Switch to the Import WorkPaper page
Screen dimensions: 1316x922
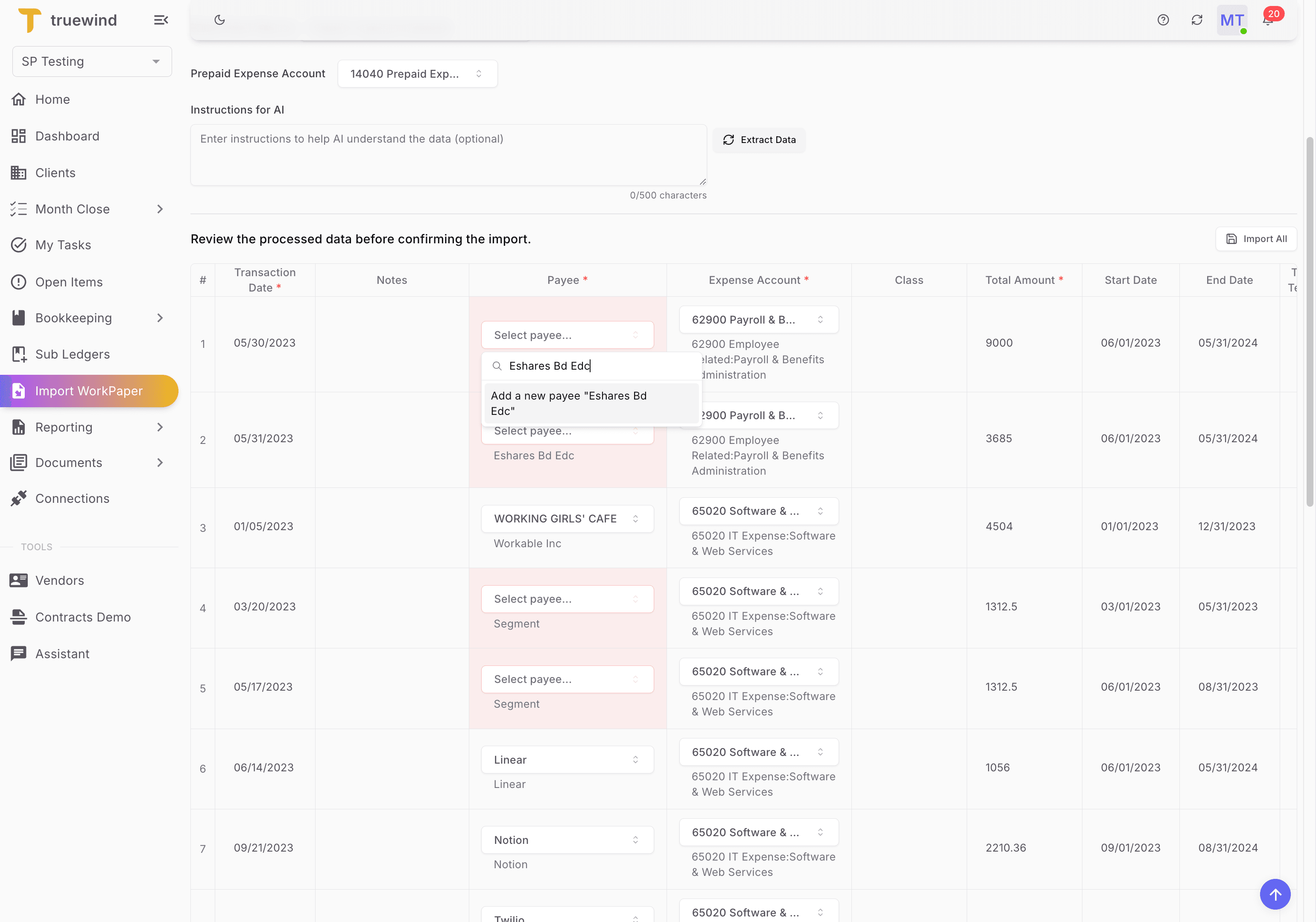89,391
